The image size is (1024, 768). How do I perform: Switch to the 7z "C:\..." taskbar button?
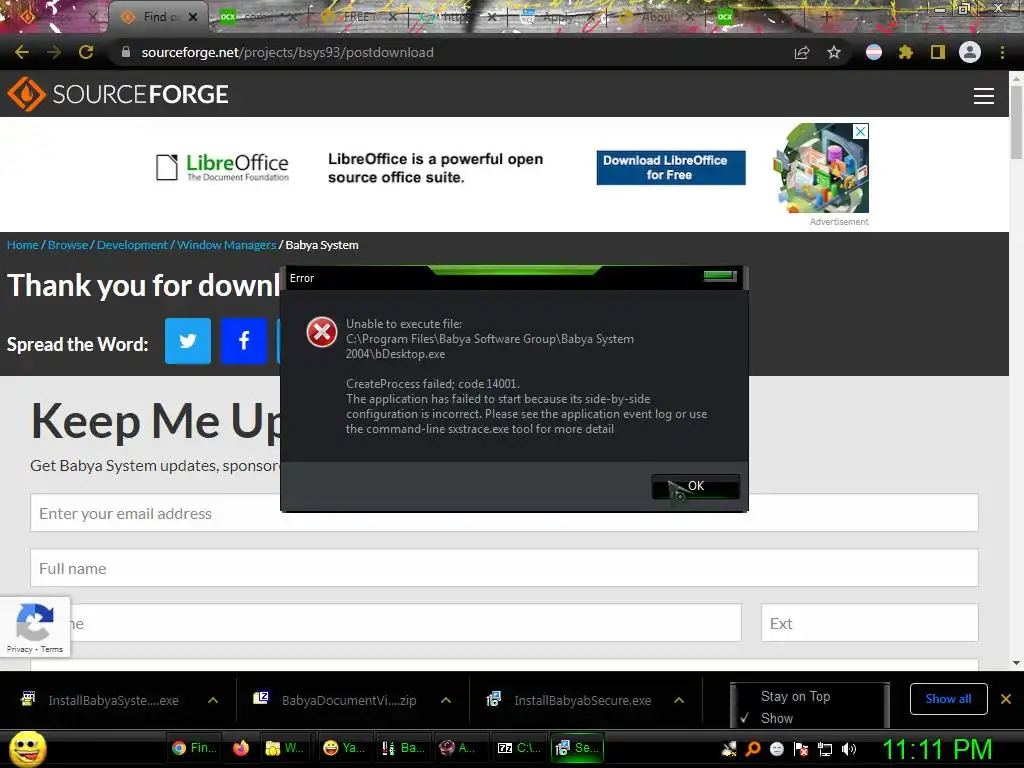(519, 748)
